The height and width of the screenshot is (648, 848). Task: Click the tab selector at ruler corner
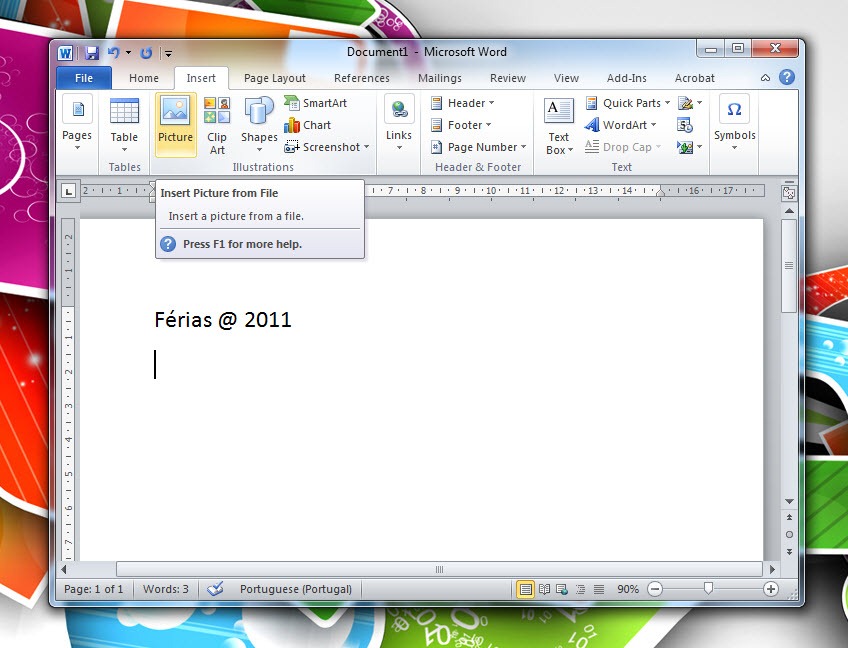tap(68, 190)
